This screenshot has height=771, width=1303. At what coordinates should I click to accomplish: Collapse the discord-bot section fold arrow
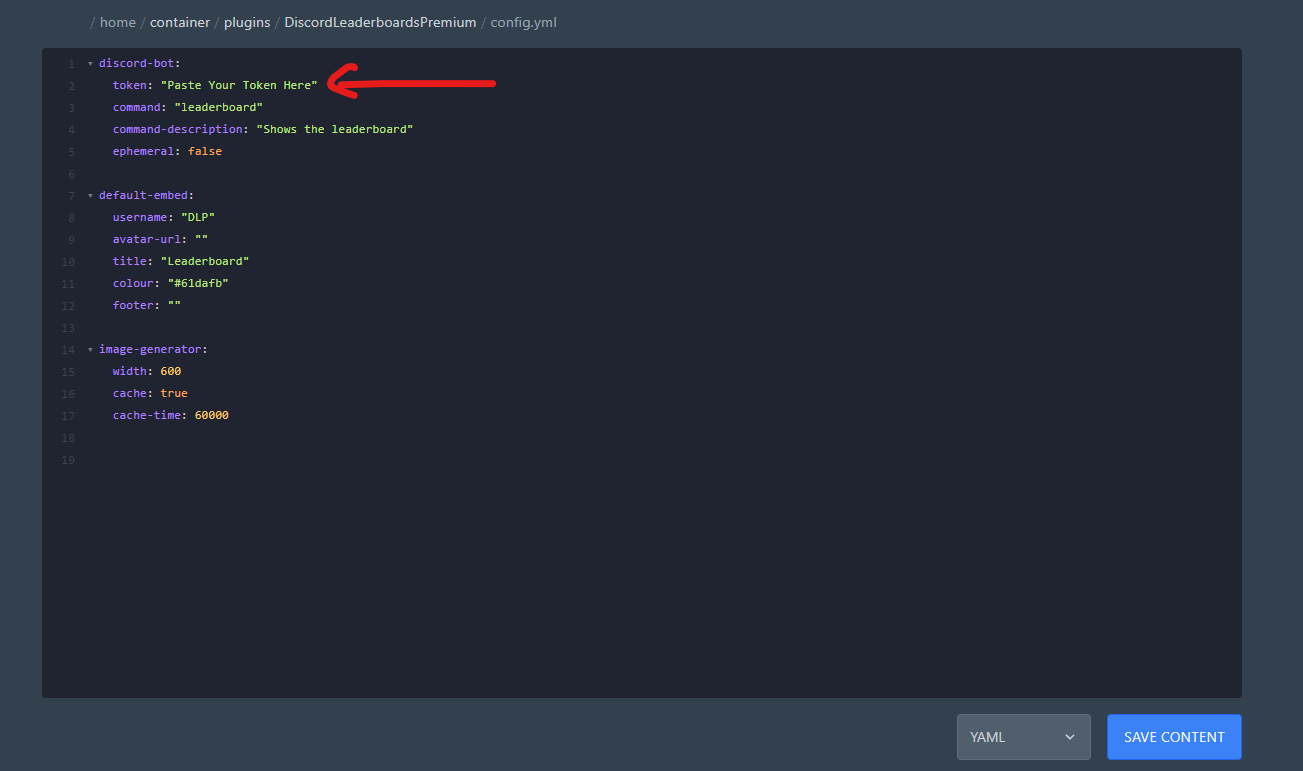[x=90, y=64]
